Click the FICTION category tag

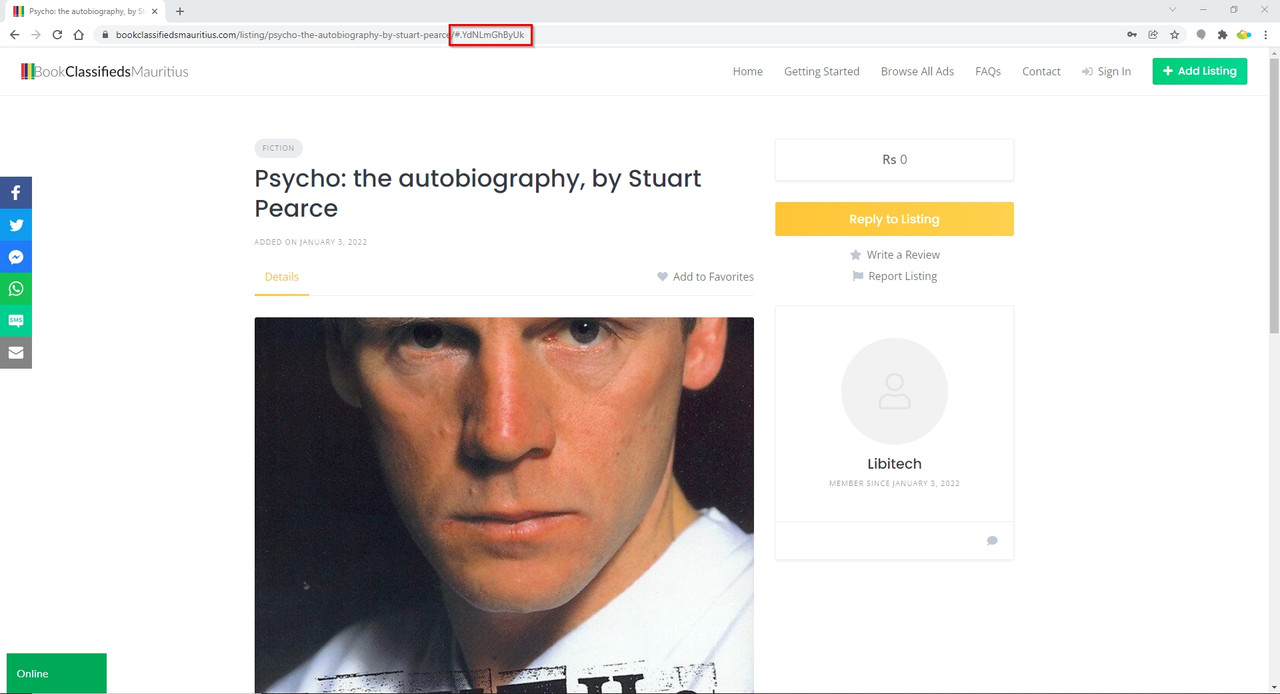pos(278,148)
